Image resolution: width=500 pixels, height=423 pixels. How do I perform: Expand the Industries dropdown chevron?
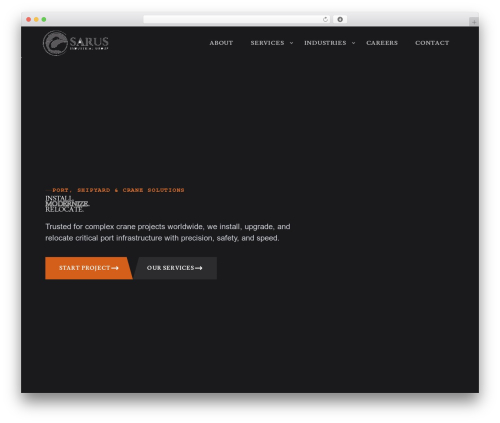(353, 43)
